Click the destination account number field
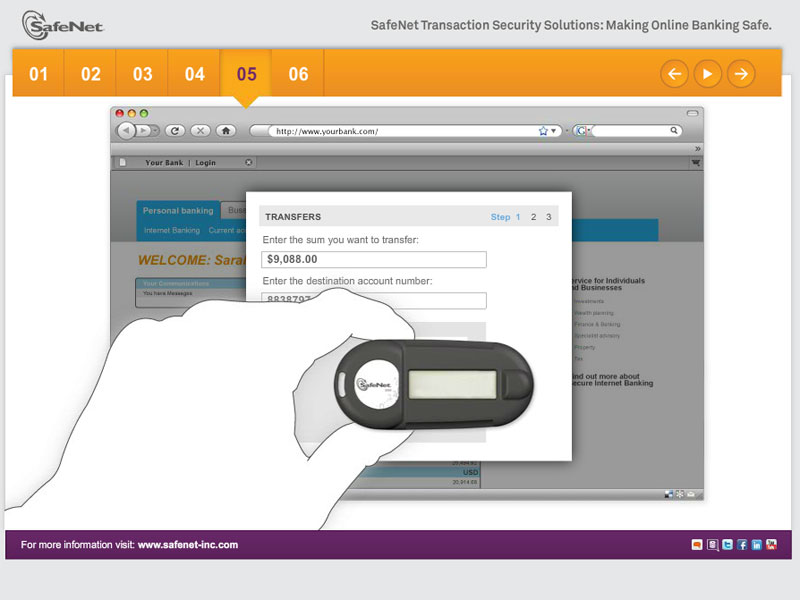The width and height of the screenshot is (800, 600). click(374, 300)
